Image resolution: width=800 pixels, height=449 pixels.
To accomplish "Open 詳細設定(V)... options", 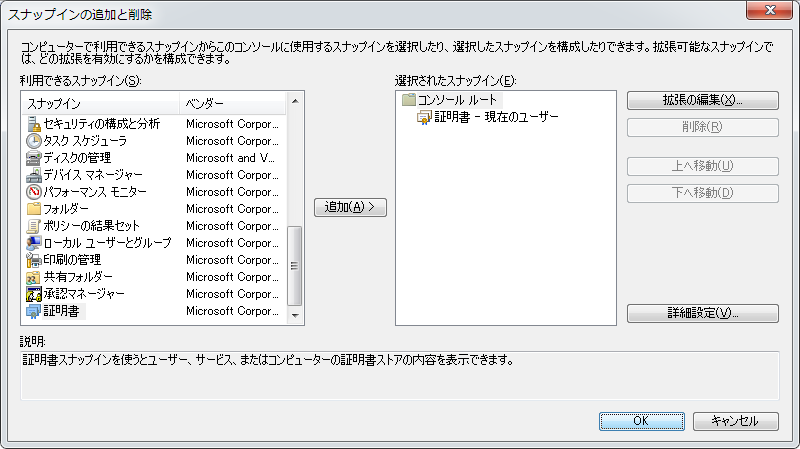I will [702, 313].
